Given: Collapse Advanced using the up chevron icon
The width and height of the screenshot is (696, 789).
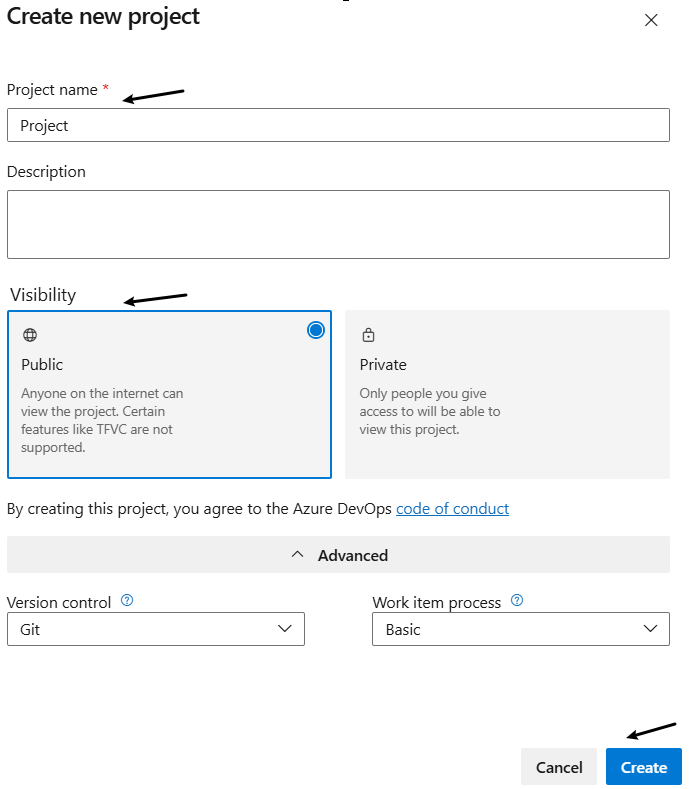Looking at the screenshot, I should click(297, 554).
